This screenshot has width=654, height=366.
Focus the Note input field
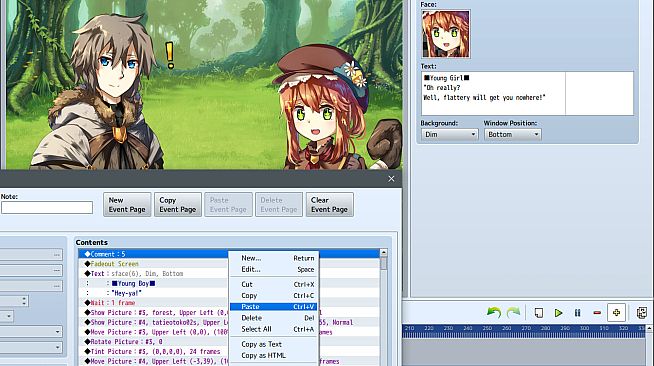(47, 208)
